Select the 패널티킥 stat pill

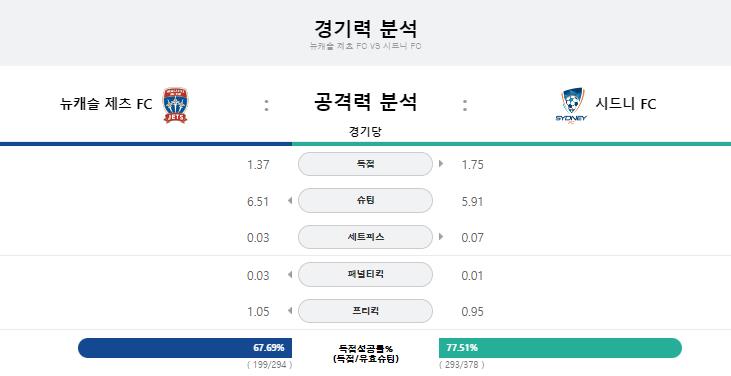click(365, 274)
